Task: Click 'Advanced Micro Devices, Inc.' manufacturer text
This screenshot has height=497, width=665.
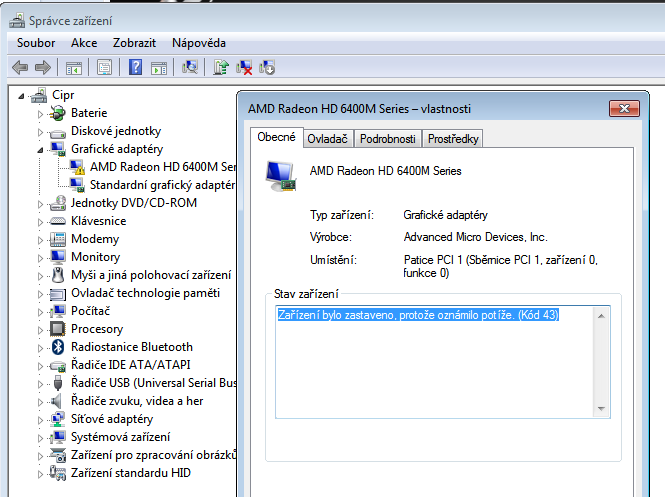Action: click(x=475, y=237)
